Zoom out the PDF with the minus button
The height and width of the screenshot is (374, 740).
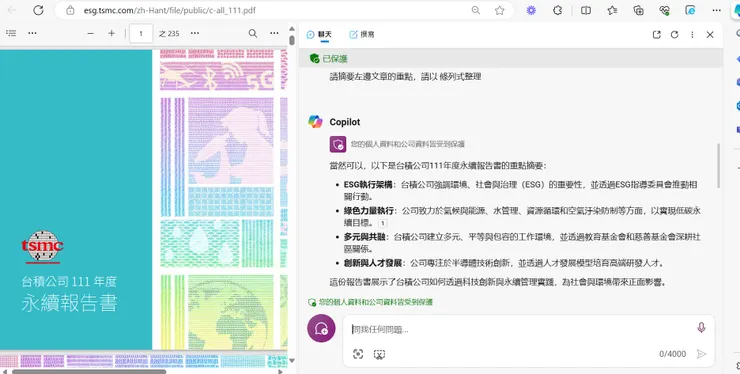tap(91, 33)
